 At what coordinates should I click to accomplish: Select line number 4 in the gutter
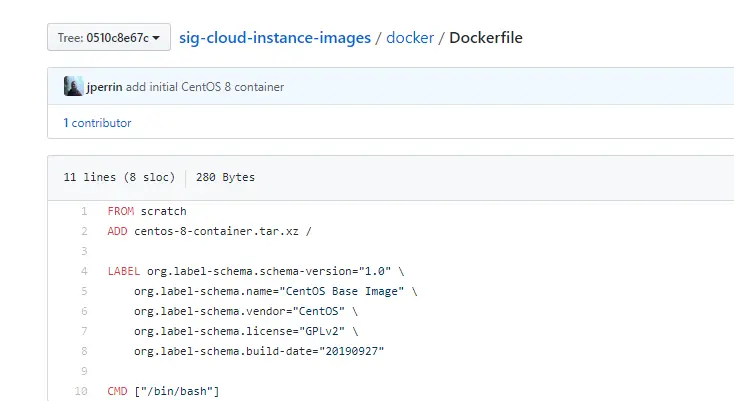click(x=85, y=271)
